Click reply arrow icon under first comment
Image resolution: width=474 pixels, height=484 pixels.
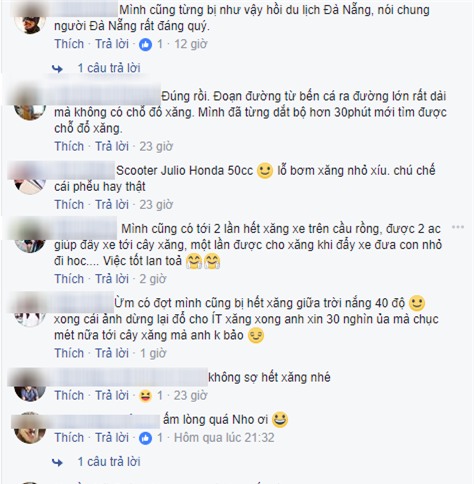pos(57,69)
